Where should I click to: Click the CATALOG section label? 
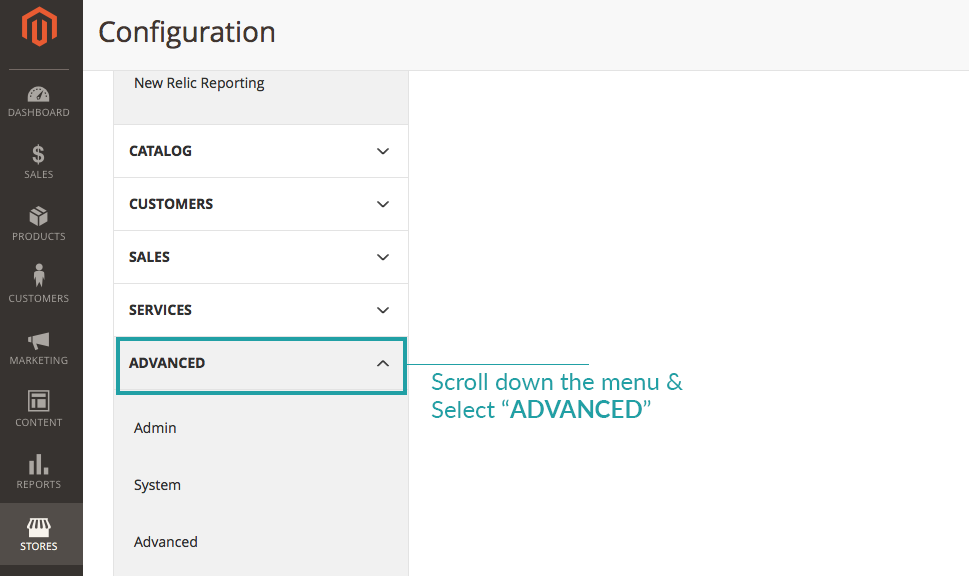point(160,151)
